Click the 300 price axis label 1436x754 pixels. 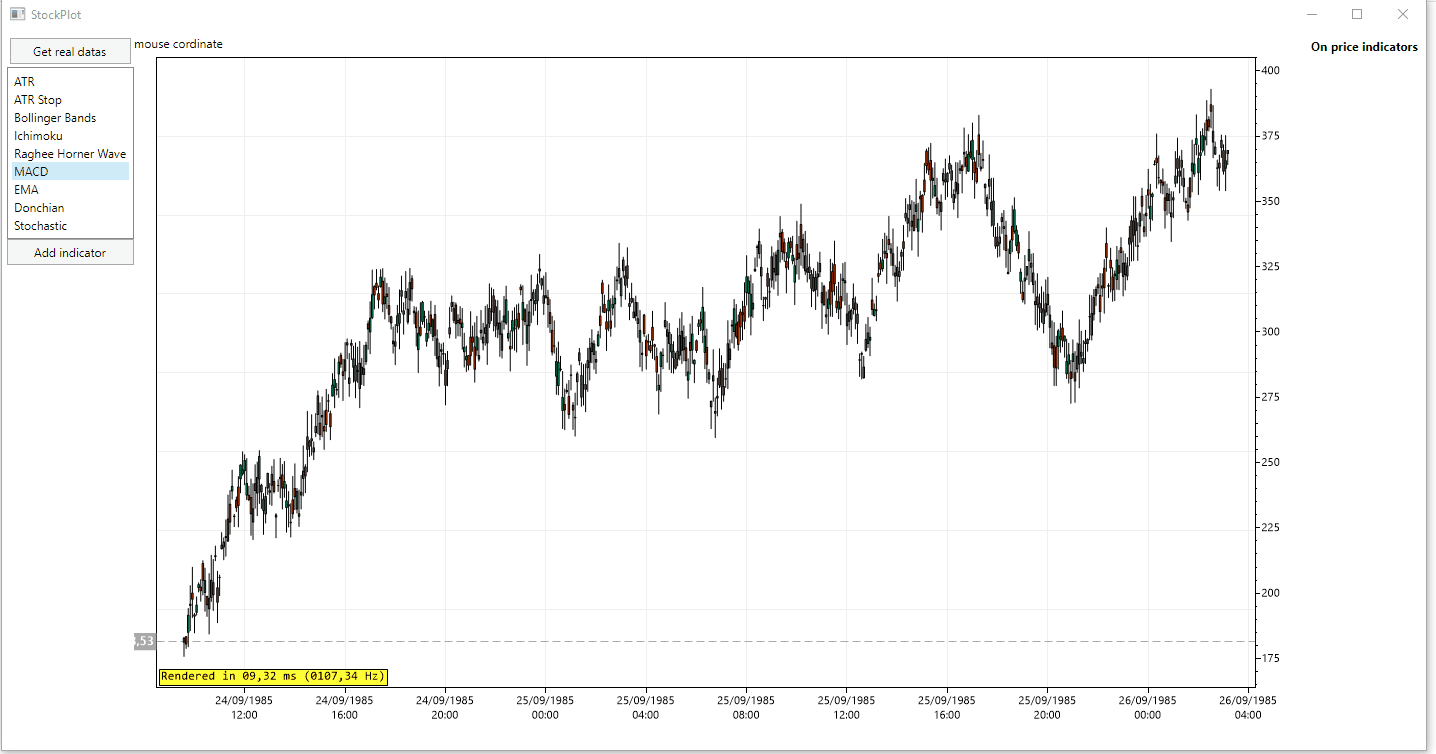pyautogui.click(x=1271, y=332)
